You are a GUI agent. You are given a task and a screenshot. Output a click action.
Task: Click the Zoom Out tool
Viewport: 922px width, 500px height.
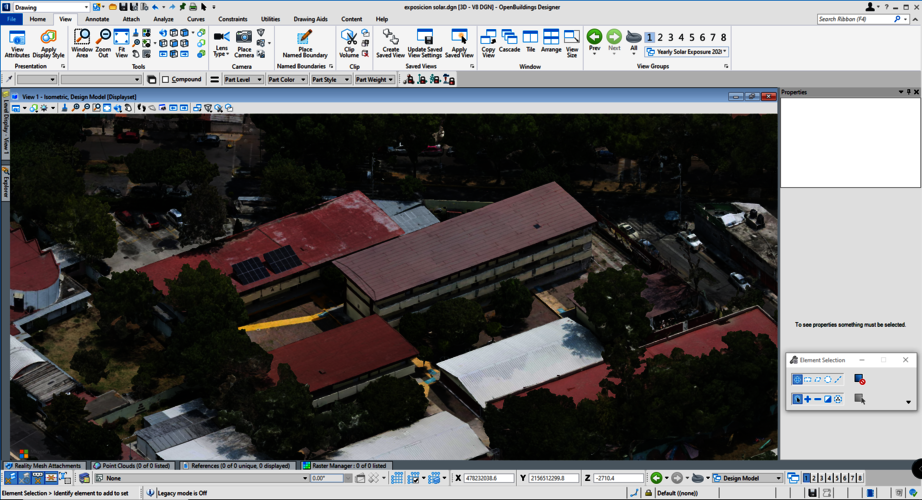tap(103, 44)
